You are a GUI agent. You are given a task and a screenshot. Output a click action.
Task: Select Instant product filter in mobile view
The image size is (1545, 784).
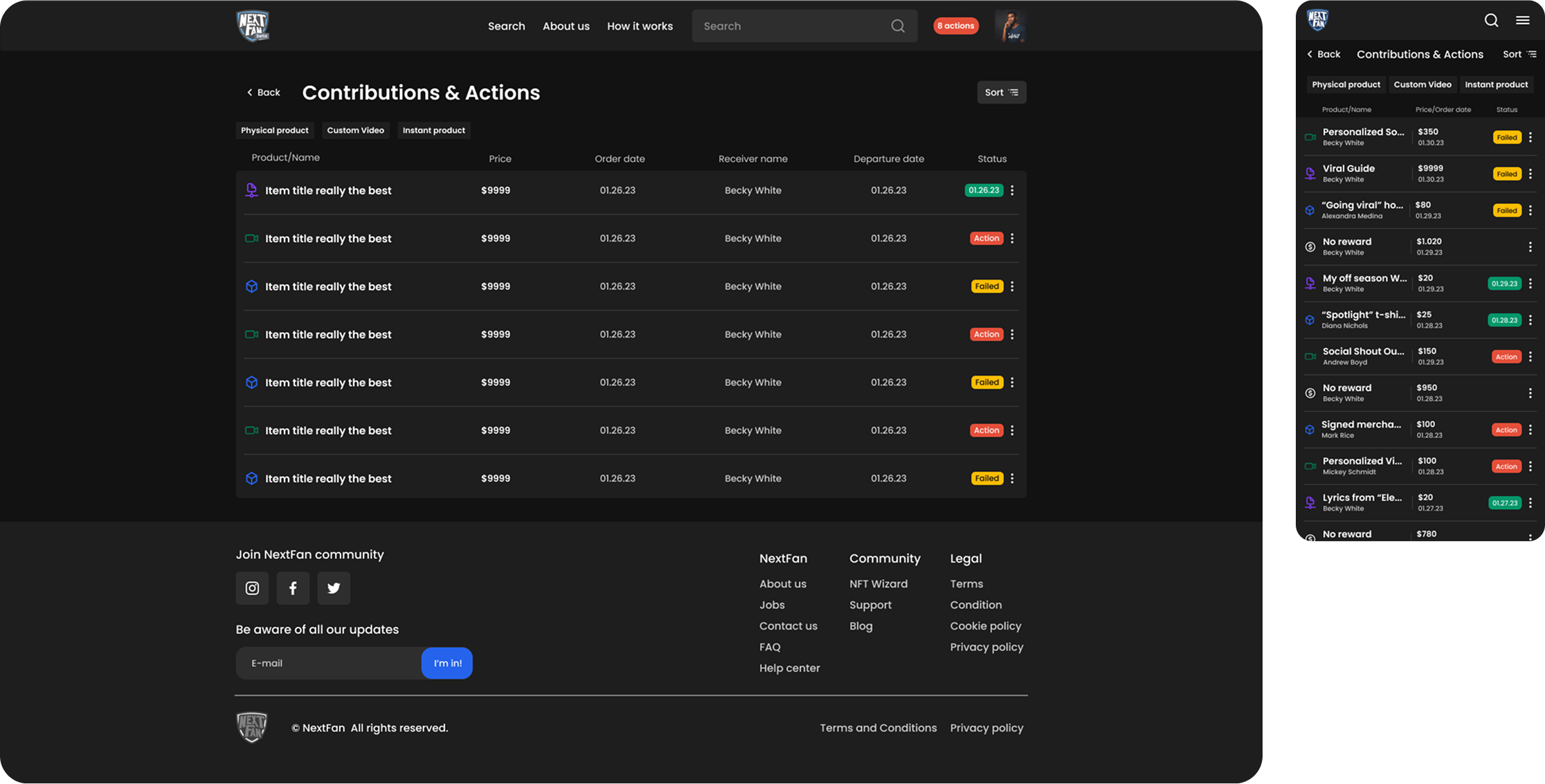pos(1497,84)
